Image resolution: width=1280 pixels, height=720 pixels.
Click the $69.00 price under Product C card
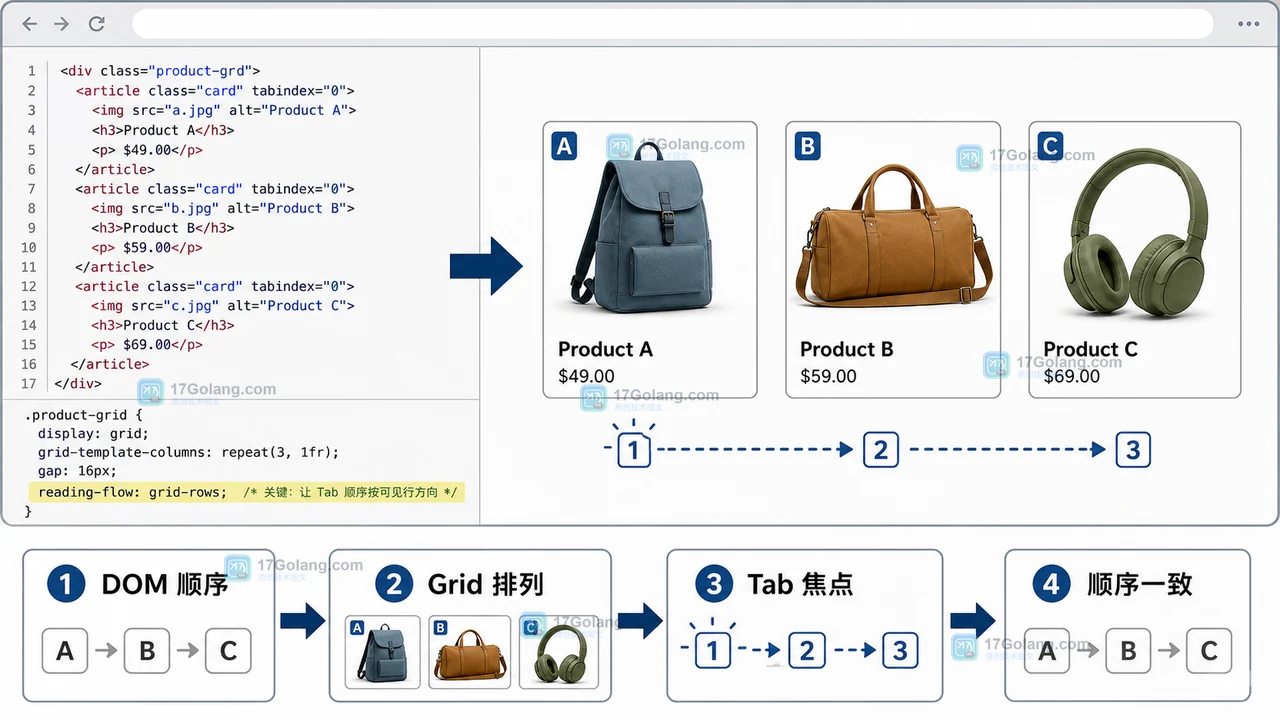1072,376
